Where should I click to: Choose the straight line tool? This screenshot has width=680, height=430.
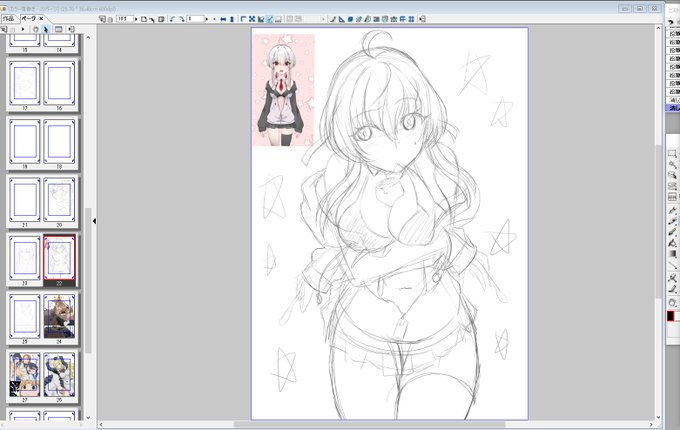click(x=672, y=265)
